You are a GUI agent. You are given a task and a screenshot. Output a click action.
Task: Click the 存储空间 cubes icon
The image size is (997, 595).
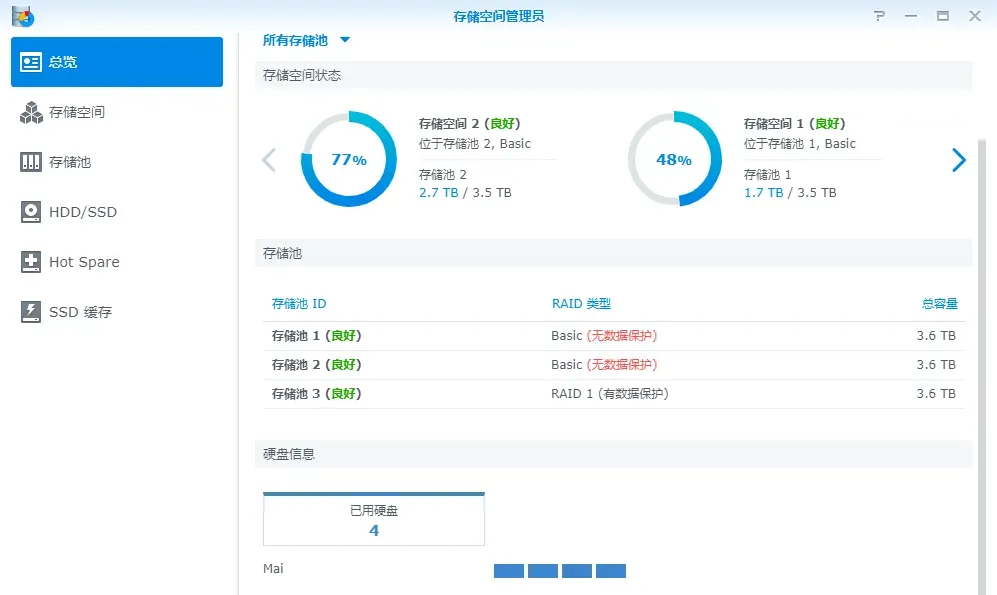point(31,112)
